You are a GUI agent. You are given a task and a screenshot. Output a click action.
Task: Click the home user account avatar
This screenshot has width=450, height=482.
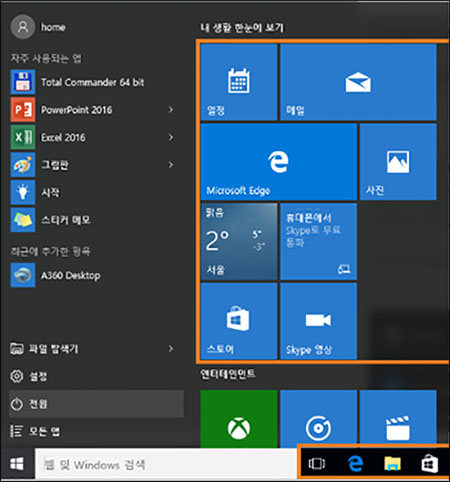[23, 27]
